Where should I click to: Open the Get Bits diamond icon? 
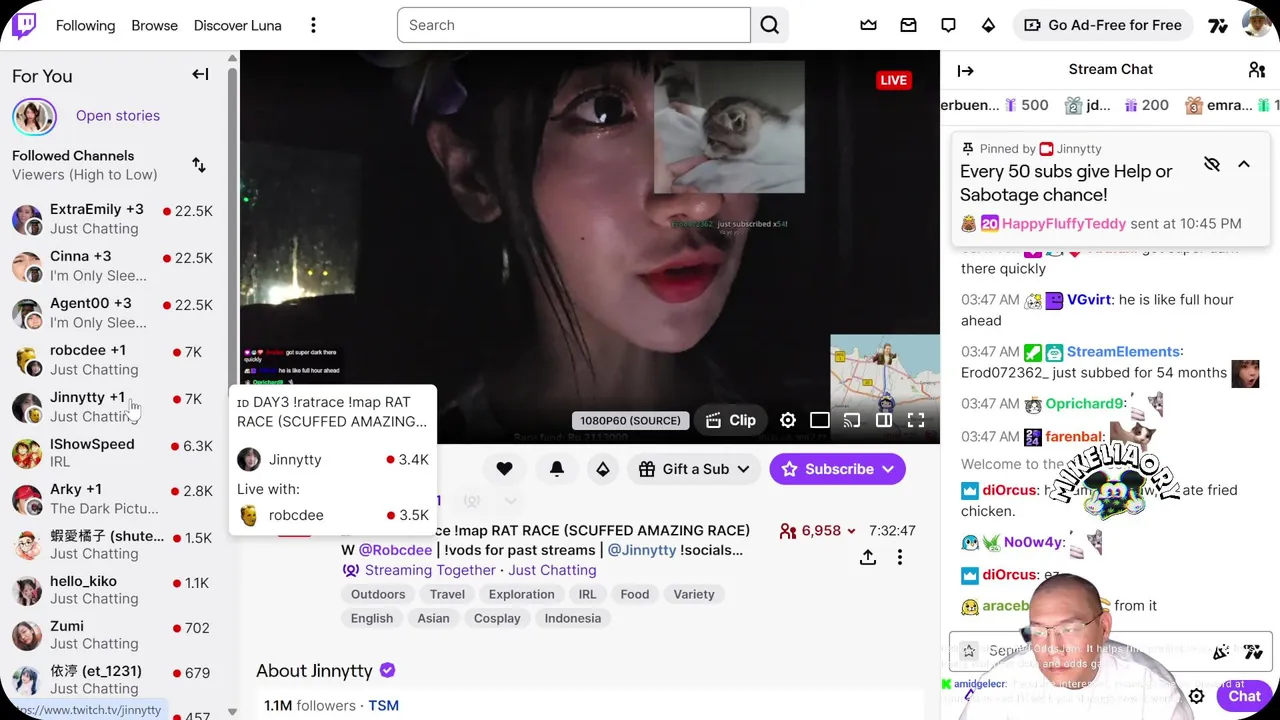[x=988, y=25]
